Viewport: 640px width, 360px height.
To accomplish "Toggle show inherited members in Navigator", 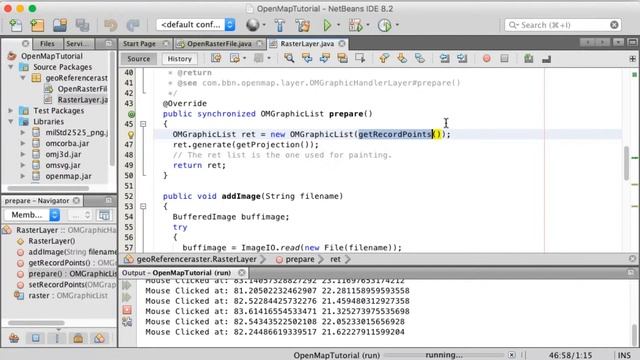I will 14,338.
